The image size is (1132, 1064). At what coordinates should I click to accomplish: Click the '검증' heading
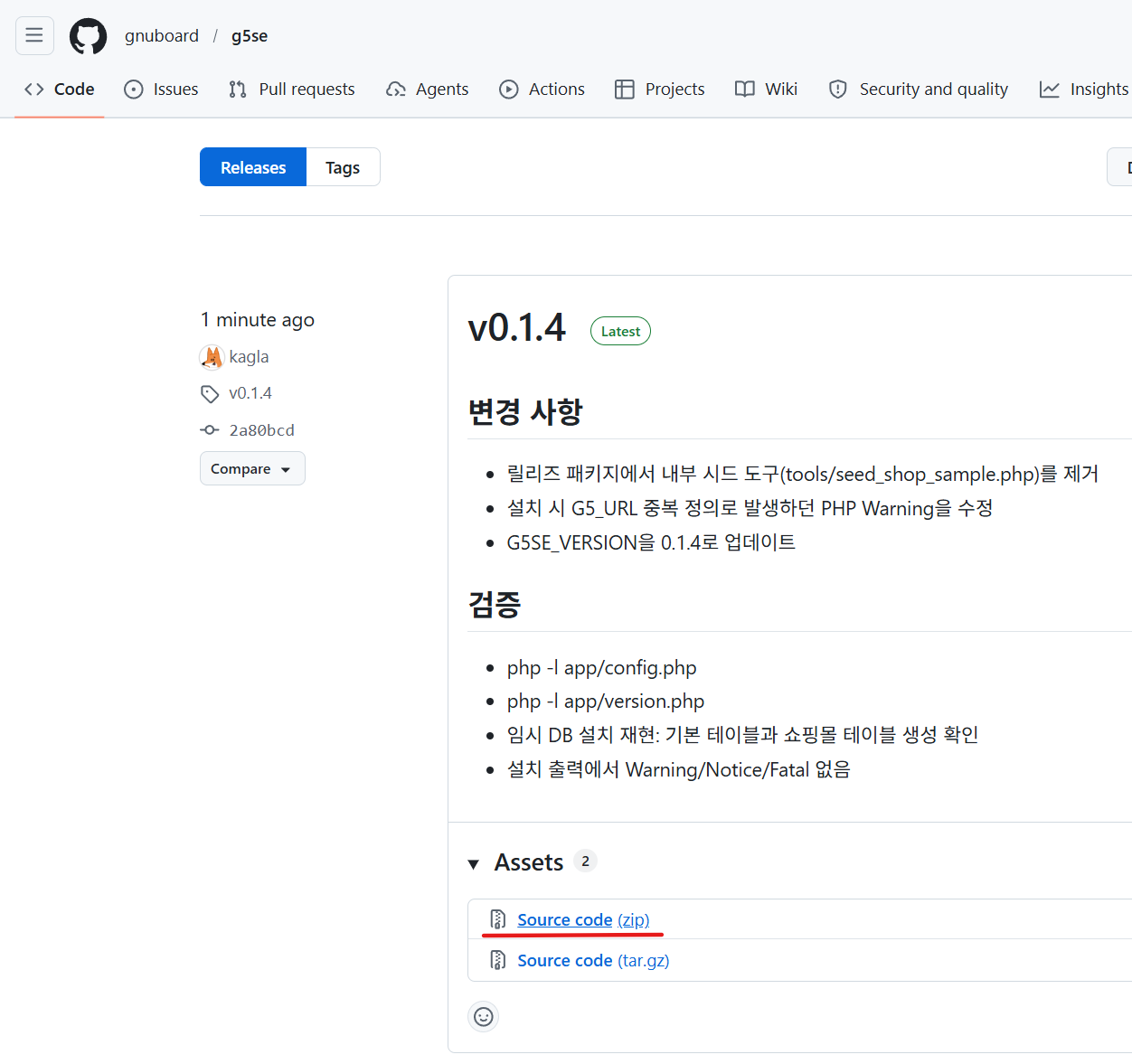(495, 604)
